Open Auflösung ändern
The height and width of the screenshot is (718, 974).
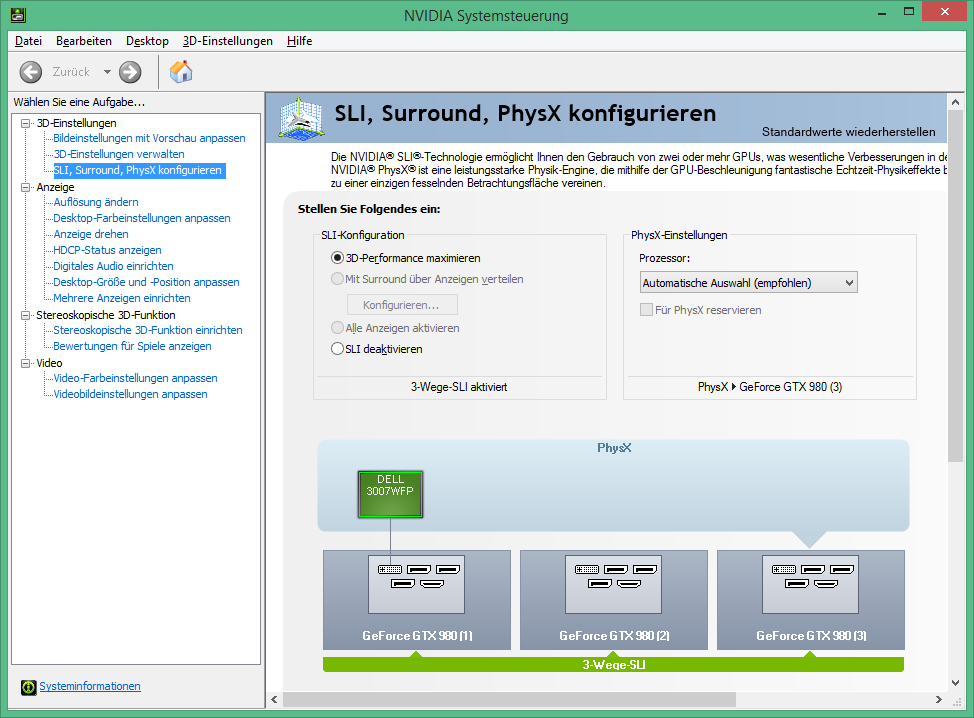[96, 202]
